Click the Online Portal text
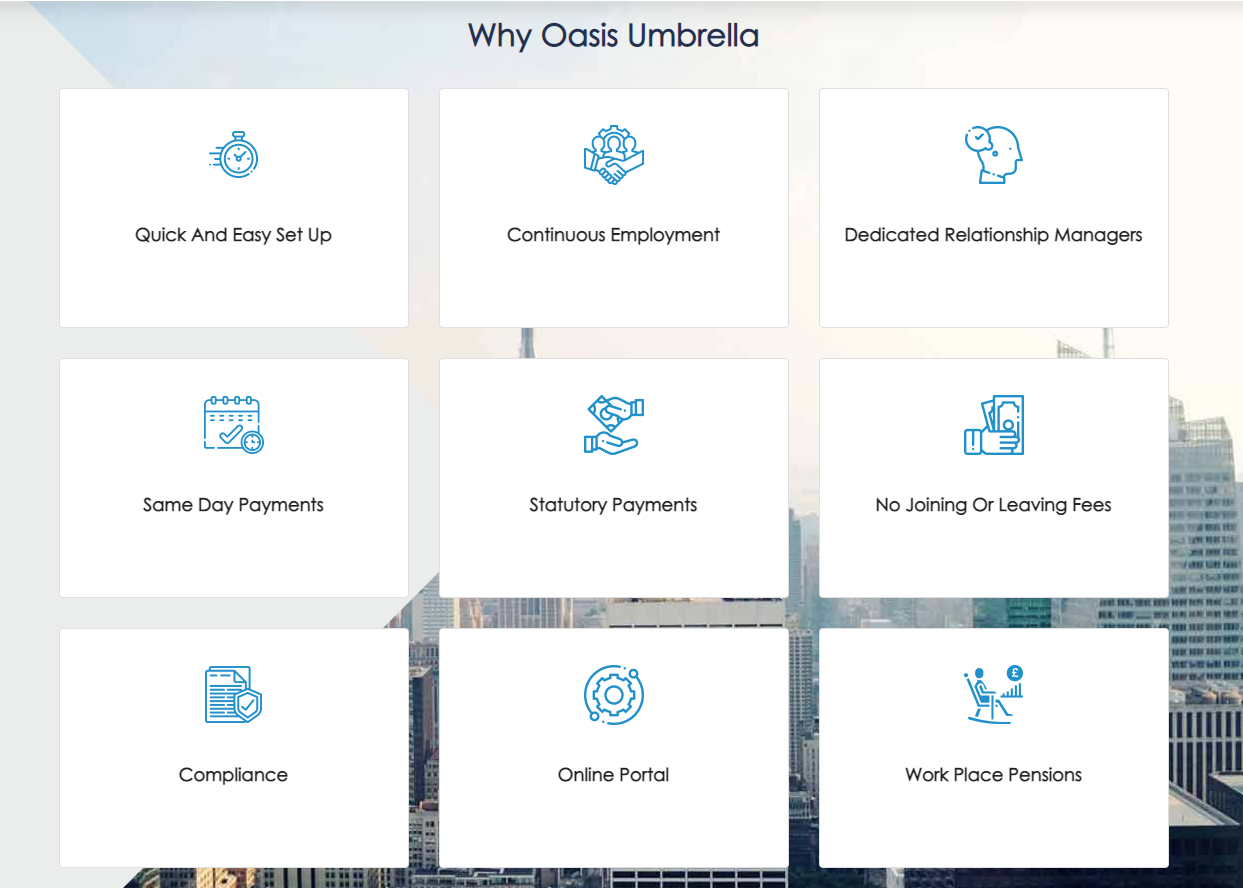This screenshot has height=888, width=1243. pos(613,774)
